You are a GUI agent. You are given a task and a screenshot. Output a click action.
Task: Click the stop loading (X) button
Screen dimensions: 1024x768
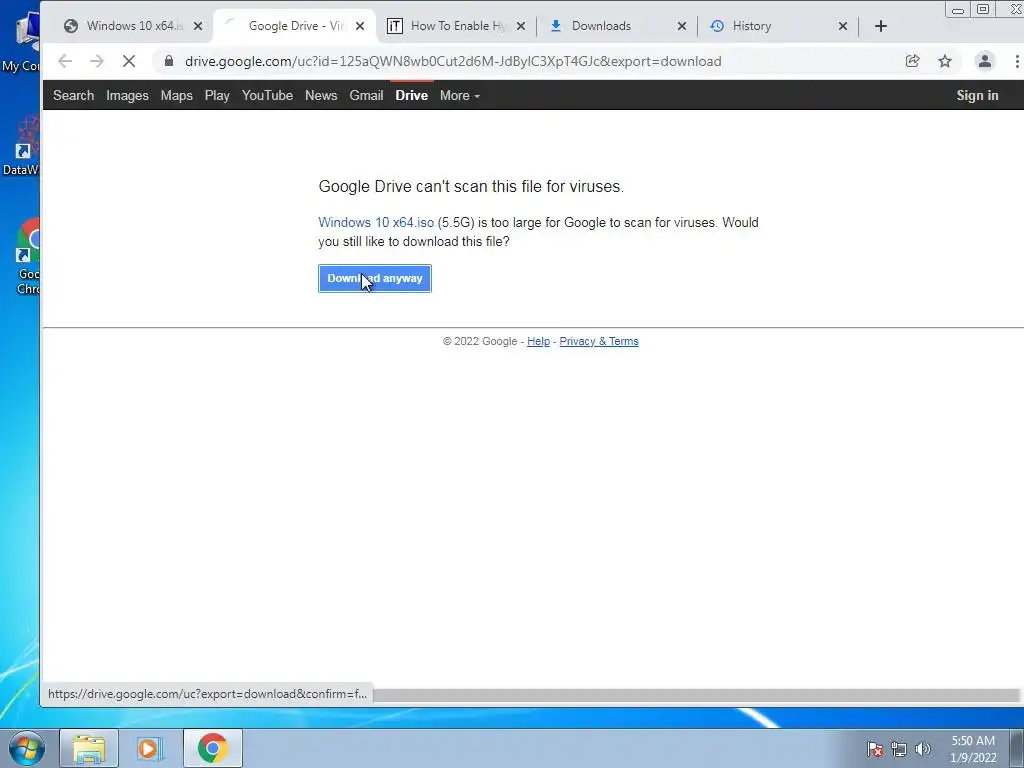coord(129,61)
